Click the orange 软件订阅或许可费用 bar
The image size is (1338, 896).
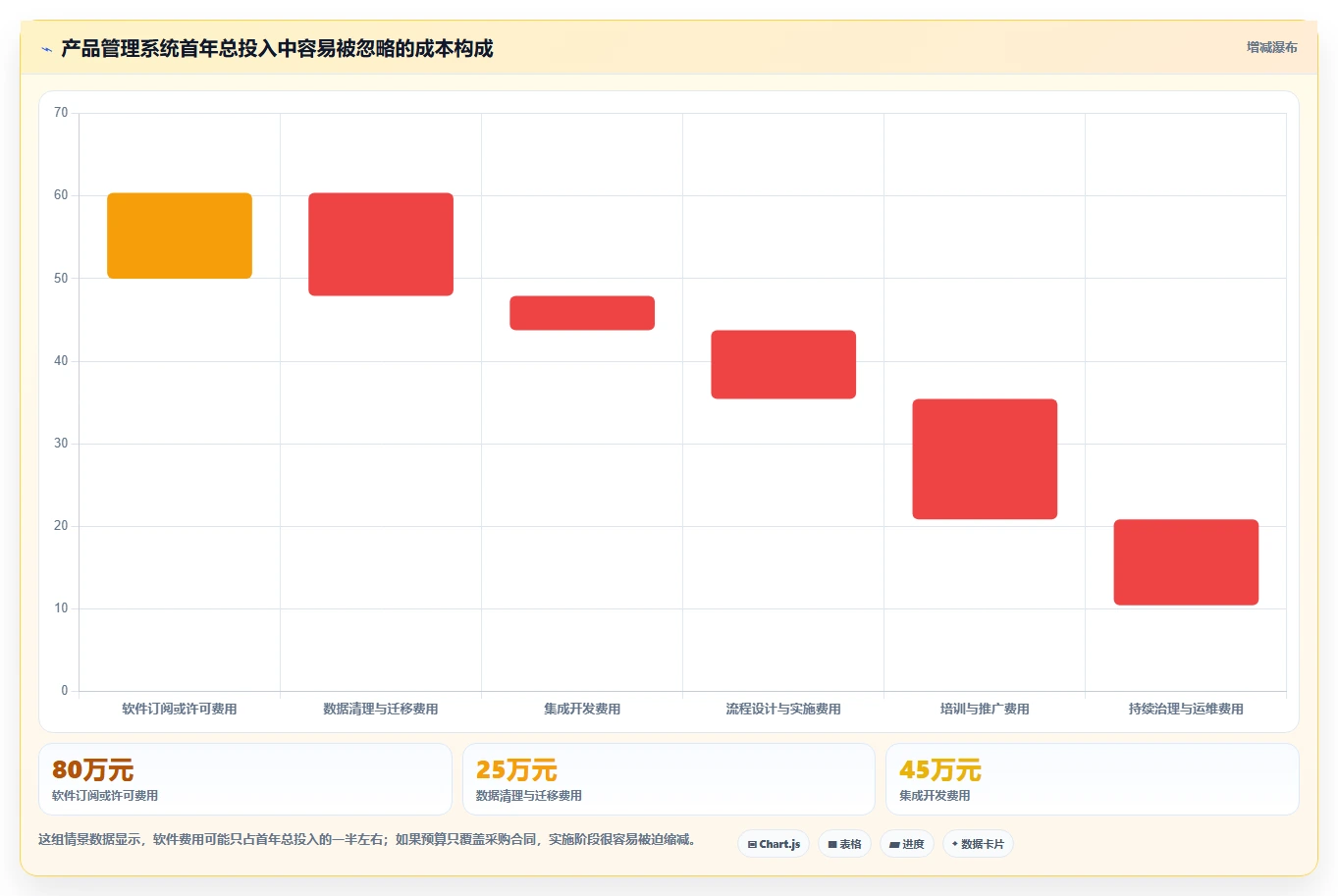point(180,236)
